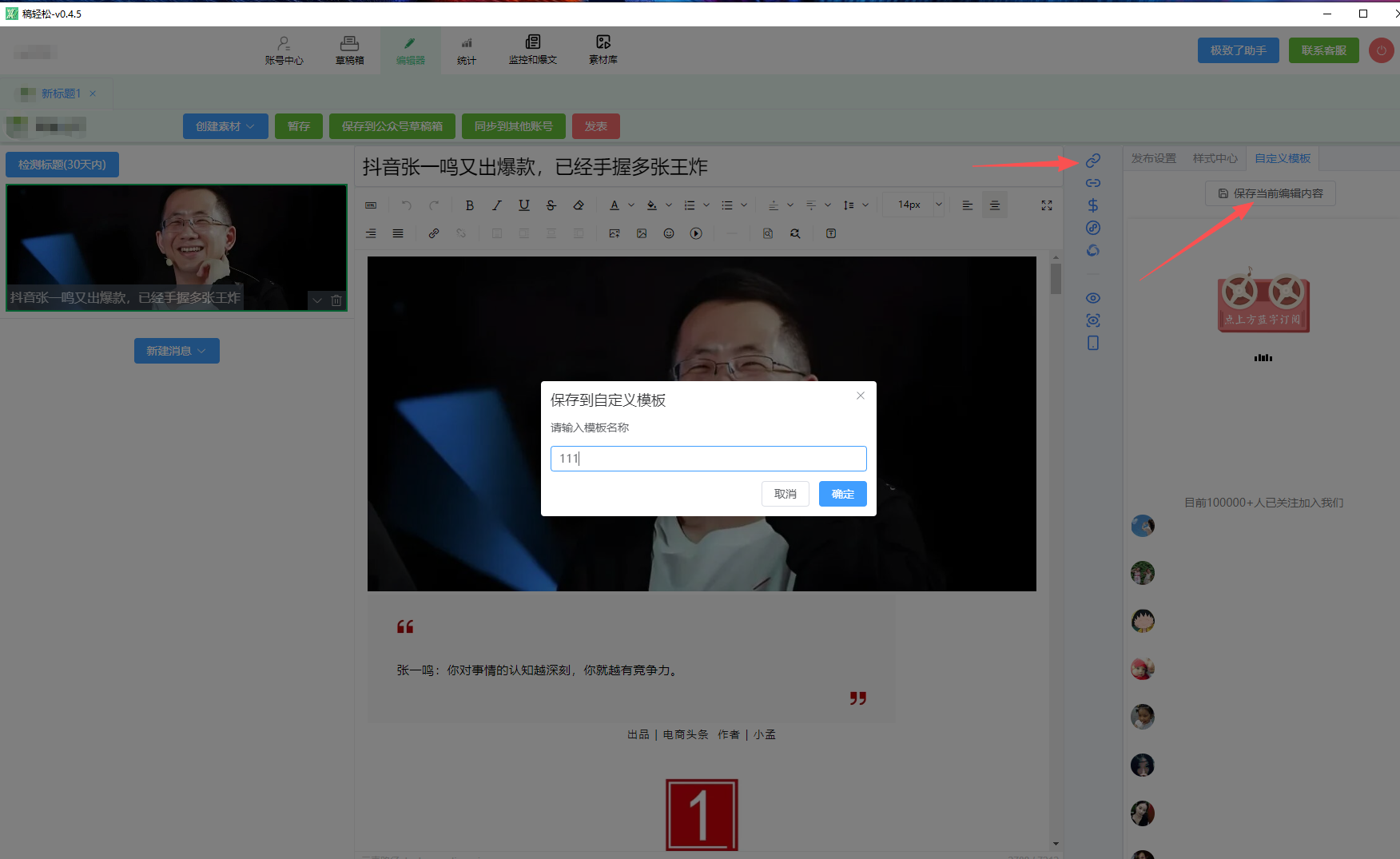1400x859 pixels.
Task: Toggle the eye preview icon
Action: [1093, 298]
